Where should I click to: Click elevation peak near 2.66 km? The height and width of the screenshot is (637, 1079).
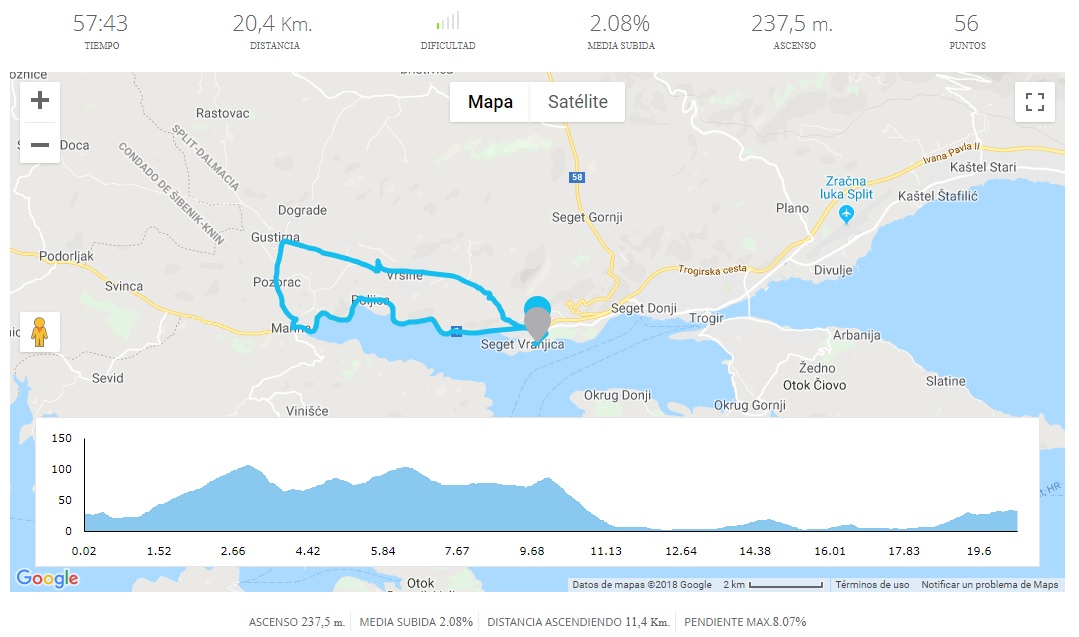(245, 467)
